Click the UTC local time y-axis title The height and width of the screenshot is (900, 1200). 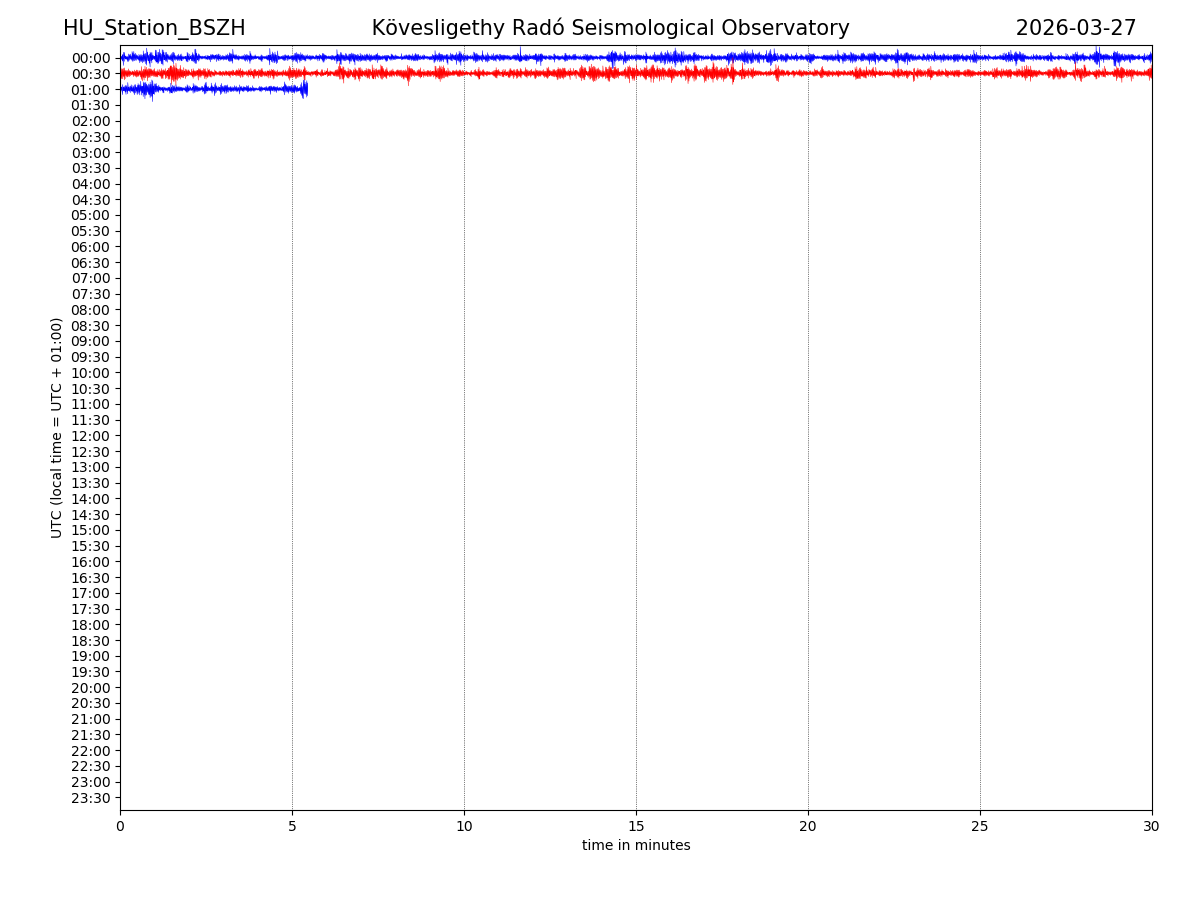tap(58, 427)
